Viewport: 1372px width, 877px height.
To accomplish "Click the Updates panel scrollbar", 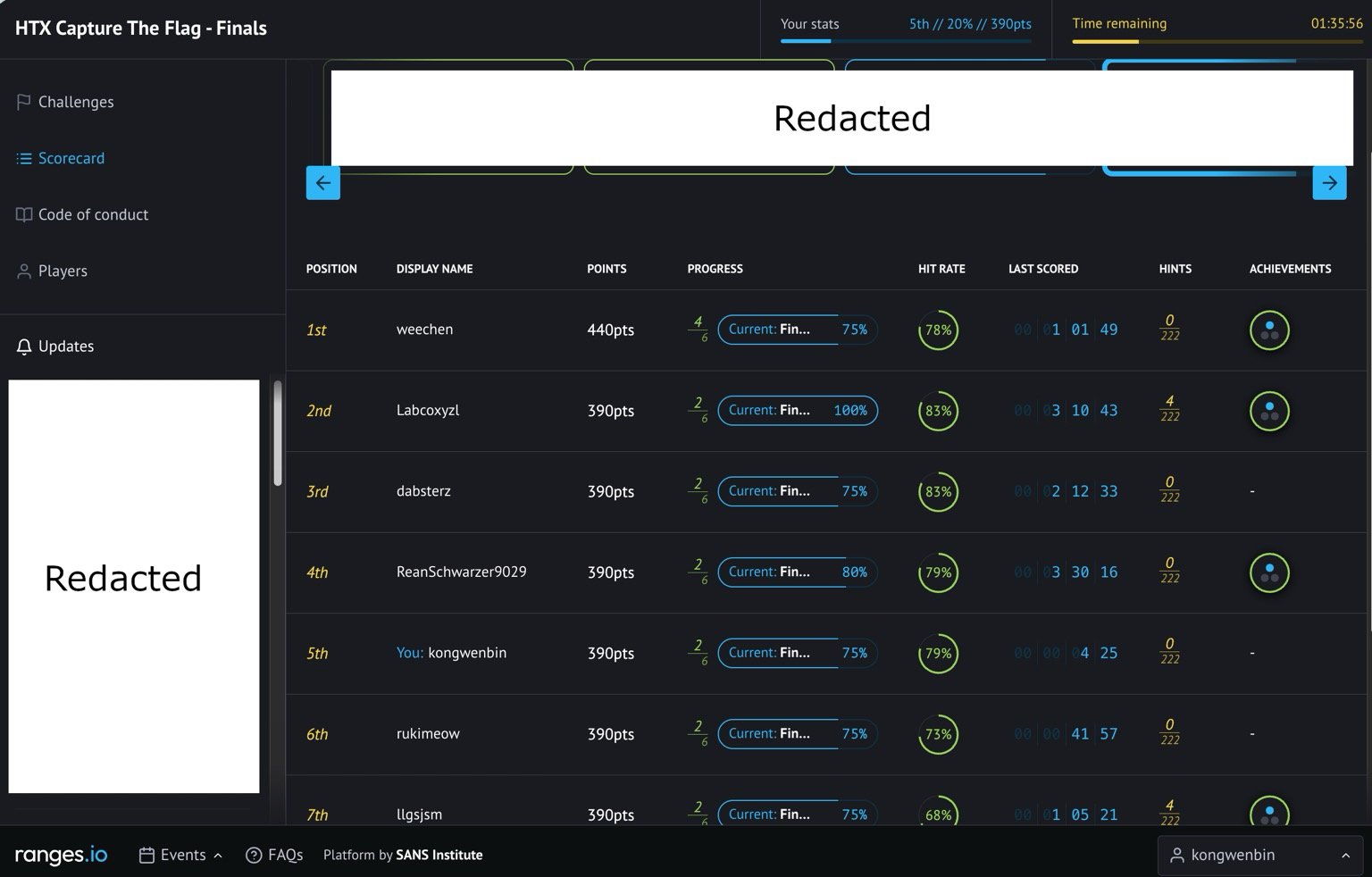I will 278,434.
